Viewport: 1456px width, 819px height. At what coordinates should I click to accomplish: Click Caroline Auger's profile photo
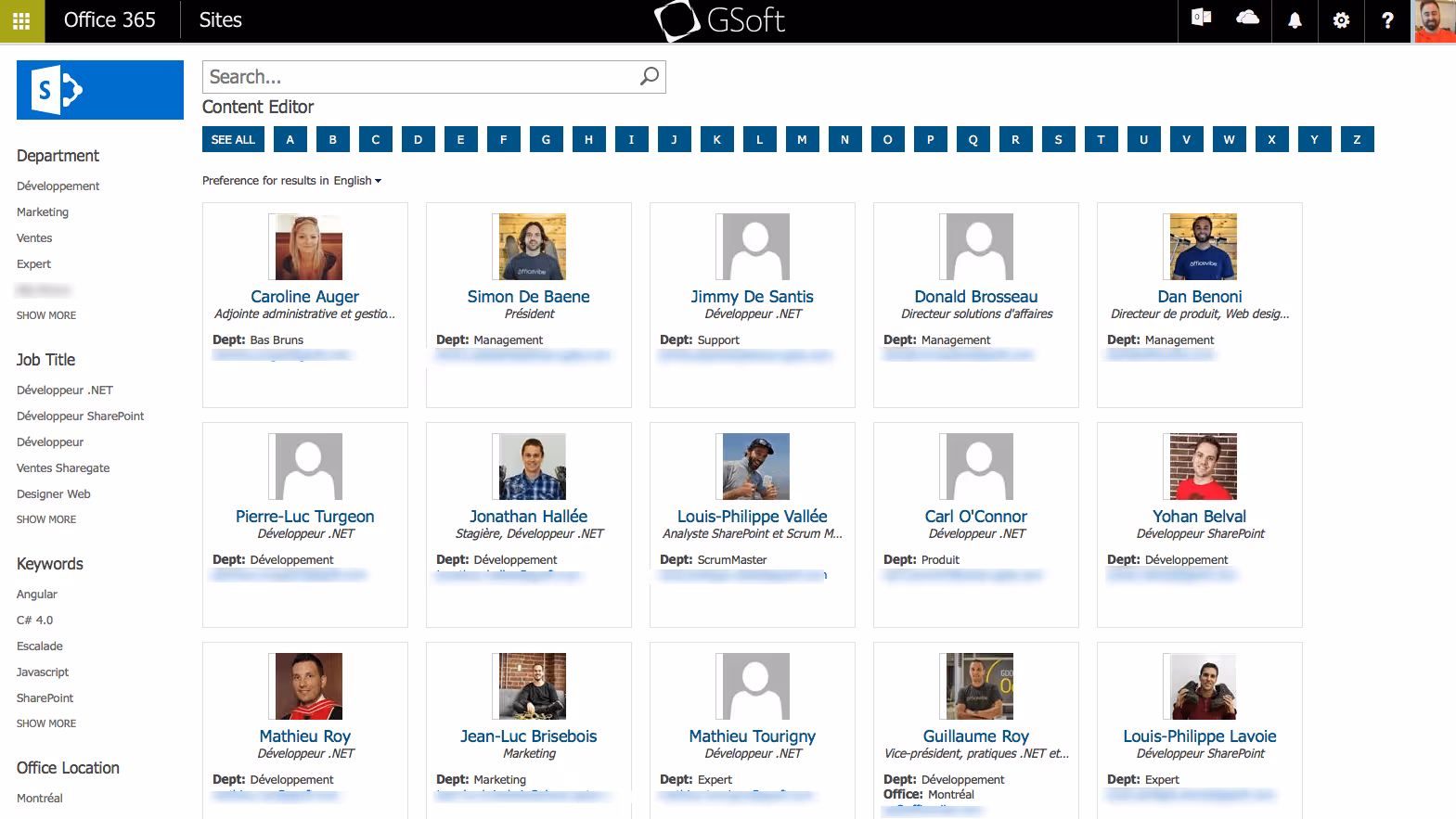point(309,247)
